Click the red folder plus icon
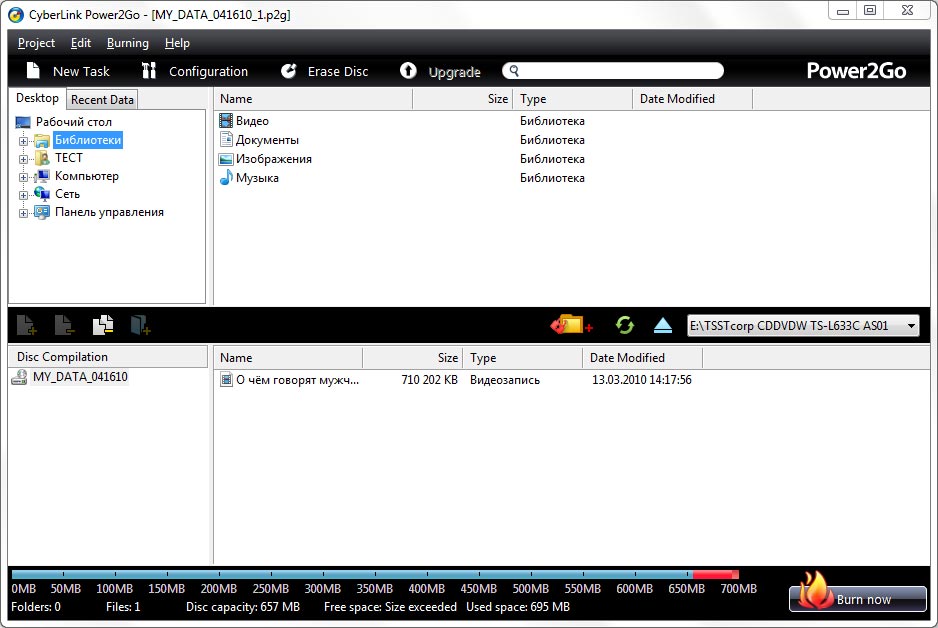 click(x=571, y=325)
